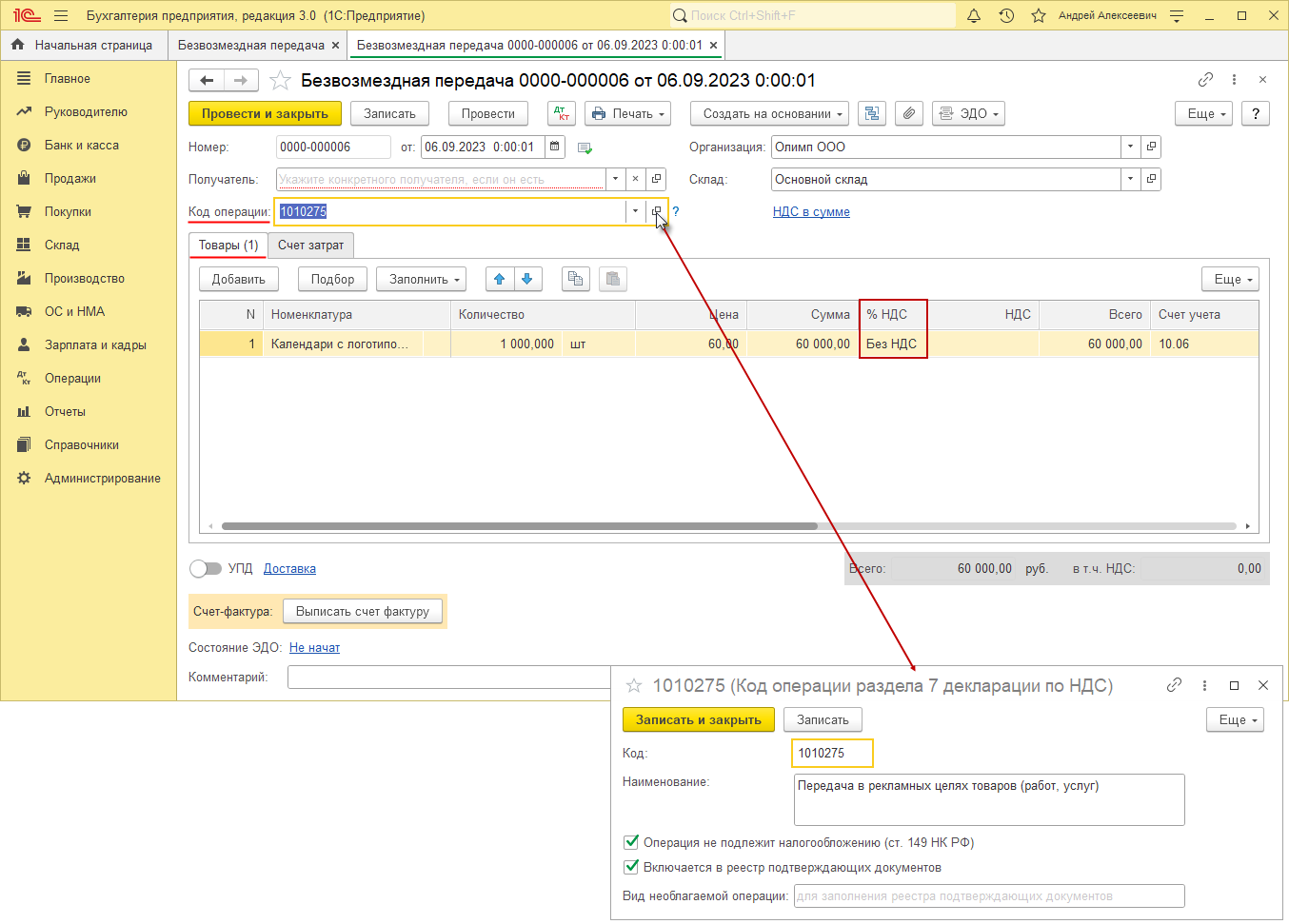
Task: Paste rows in goods table
Action: (x=613, y=279)
